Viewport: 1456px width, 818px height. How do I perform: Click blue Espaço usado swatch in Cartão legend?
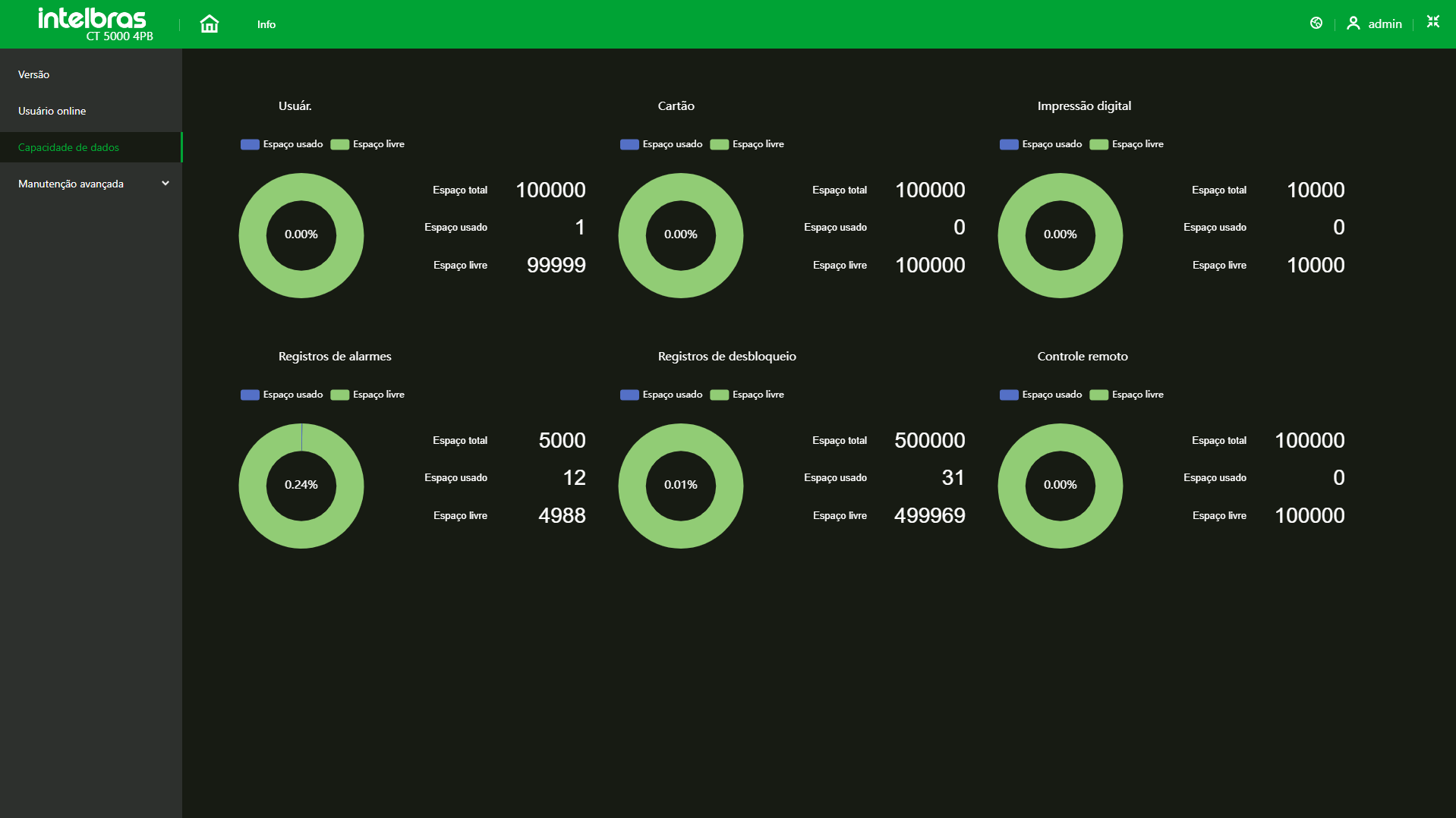[629, 144]
